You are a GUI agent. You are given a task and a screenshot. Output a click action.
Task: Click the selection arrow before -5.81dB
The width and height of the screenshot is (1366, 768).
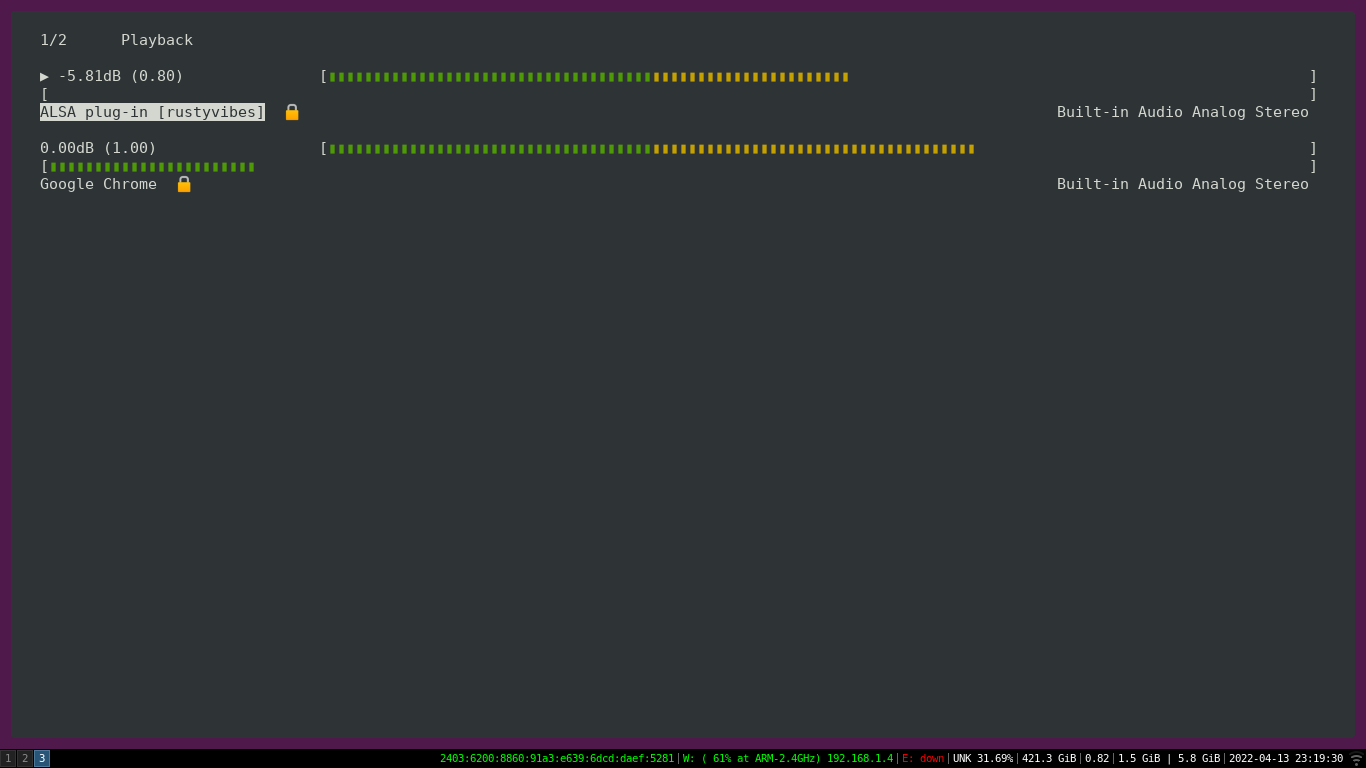pyautogui.click(x=44, y=76)
